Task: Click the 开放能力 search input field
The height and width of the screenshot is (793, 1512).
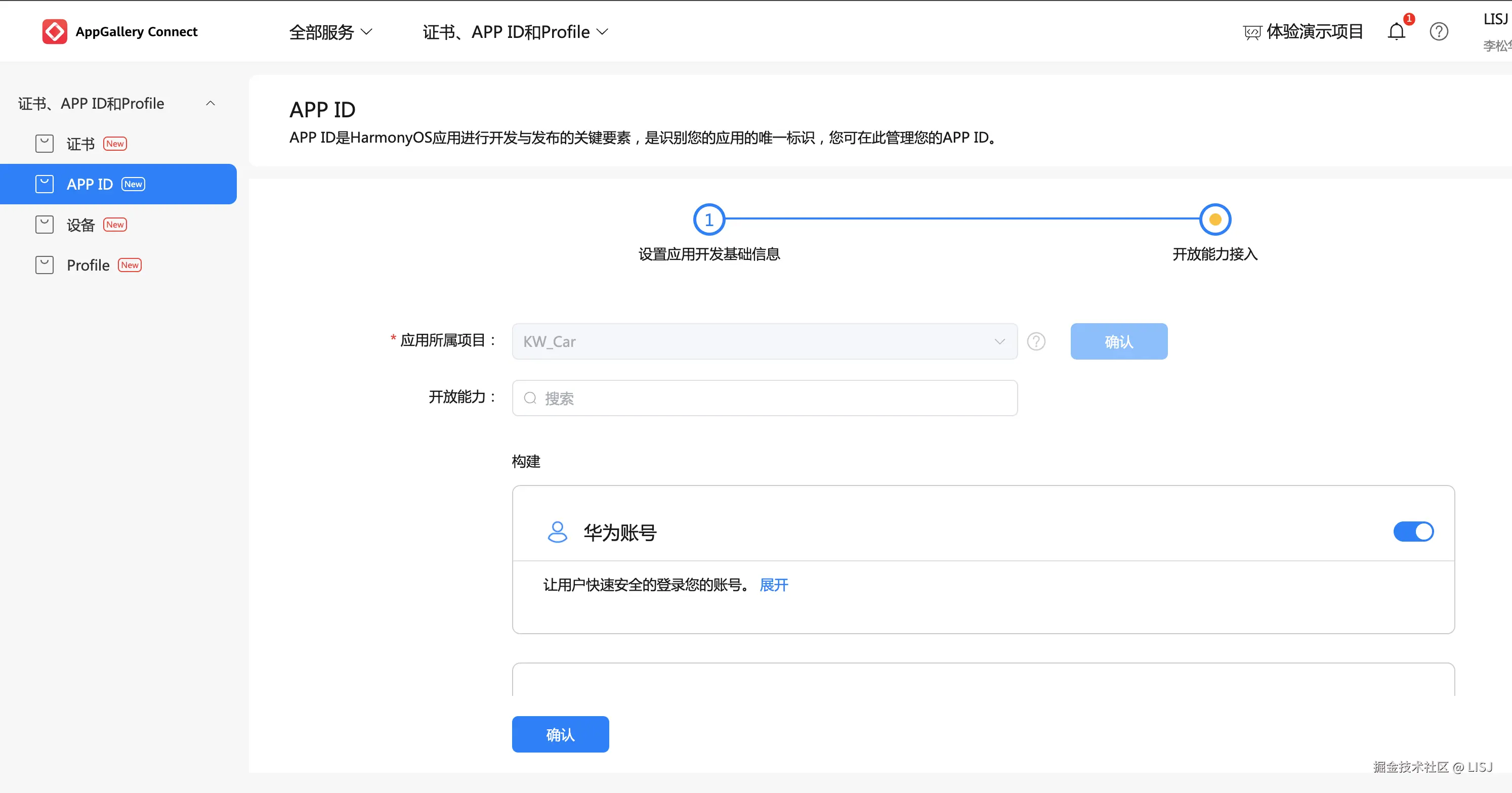Action: click(x=764, y=398)
